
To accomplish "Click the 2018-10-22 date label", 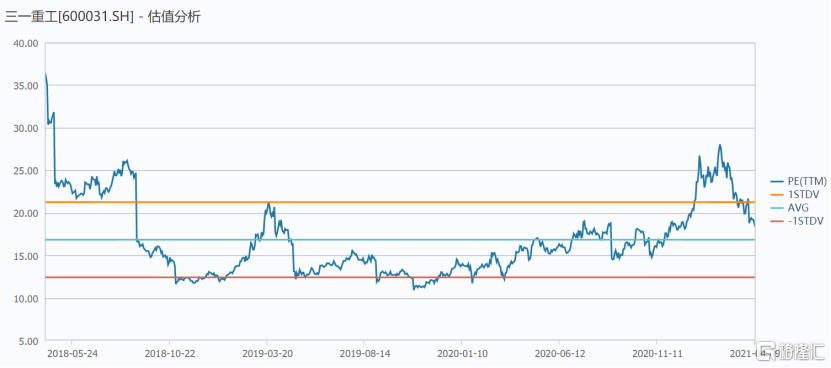I will [169, 353].
